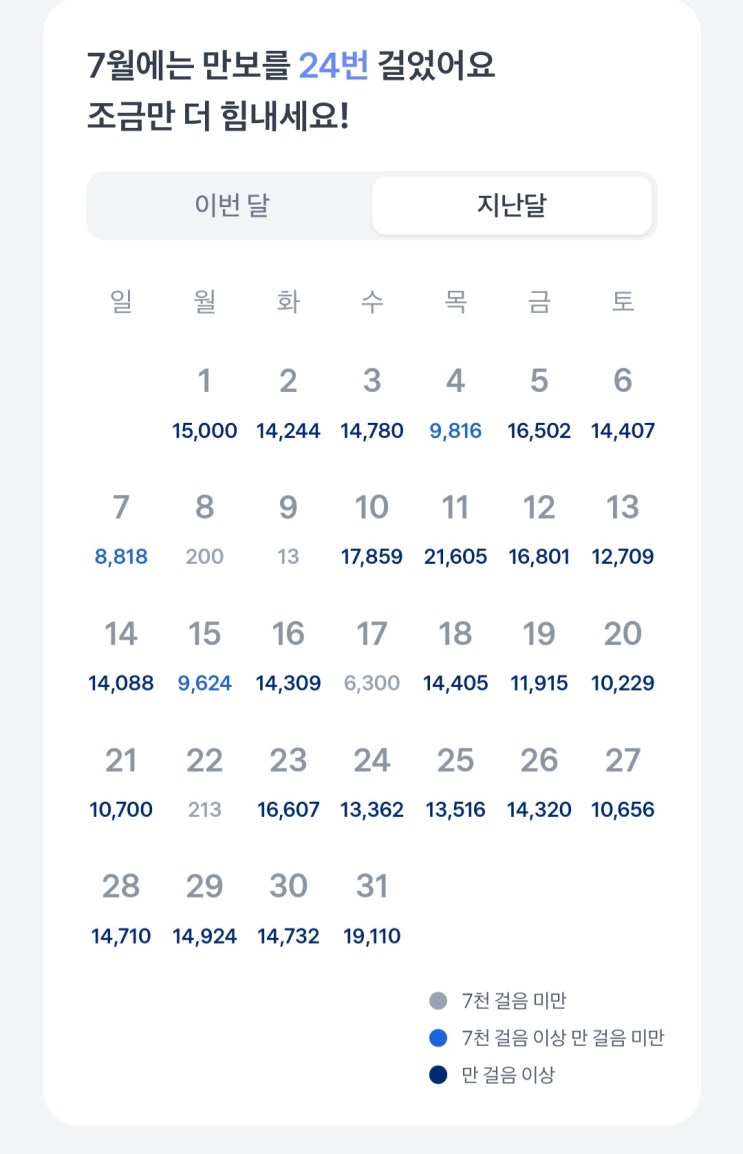Click the blue 7천 걸음 이상 legend dot
Screen dimensions: 743x1154
coord(438,1038)
